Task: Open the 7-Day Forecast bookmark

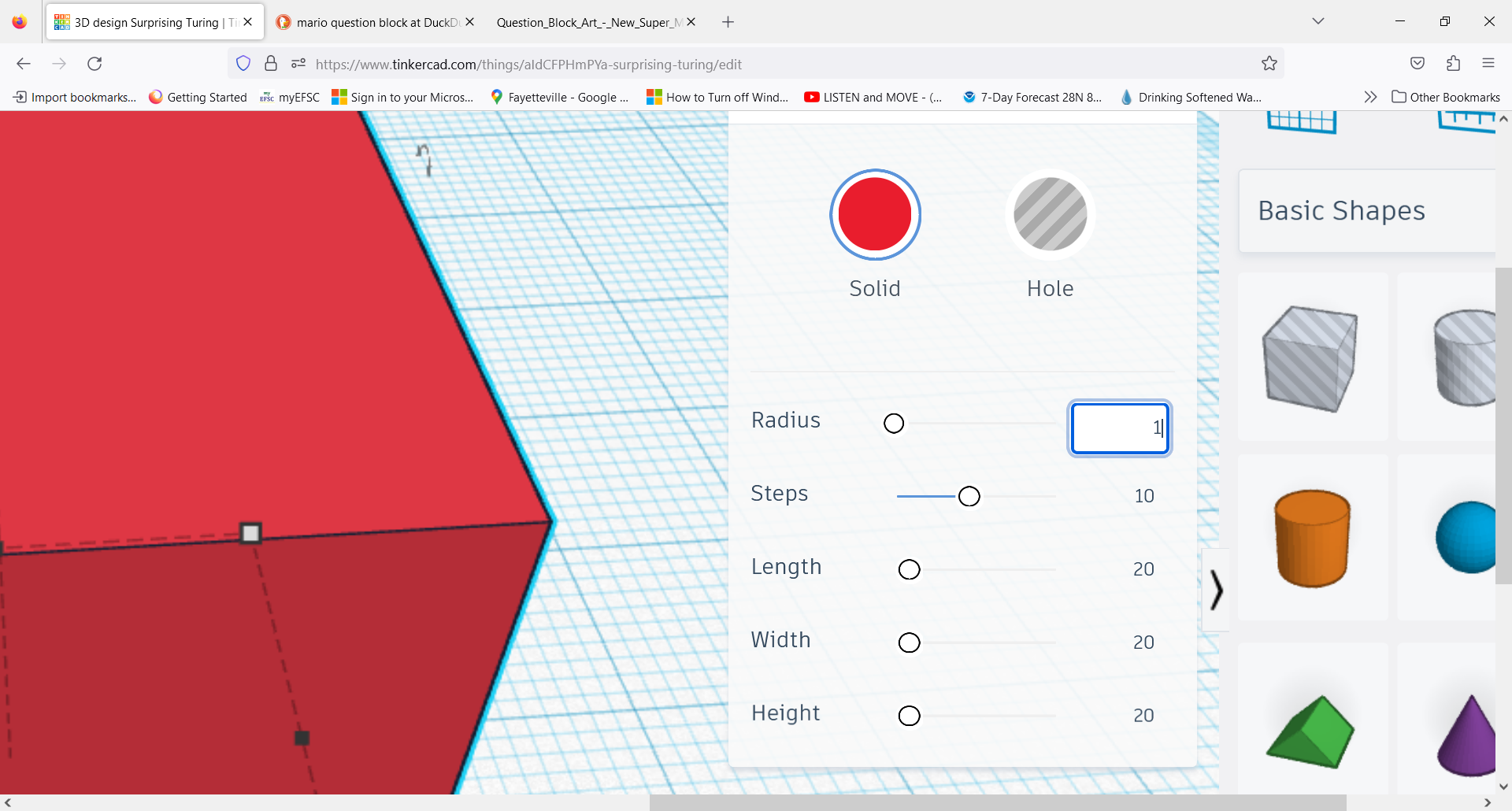Action: 1032,97
